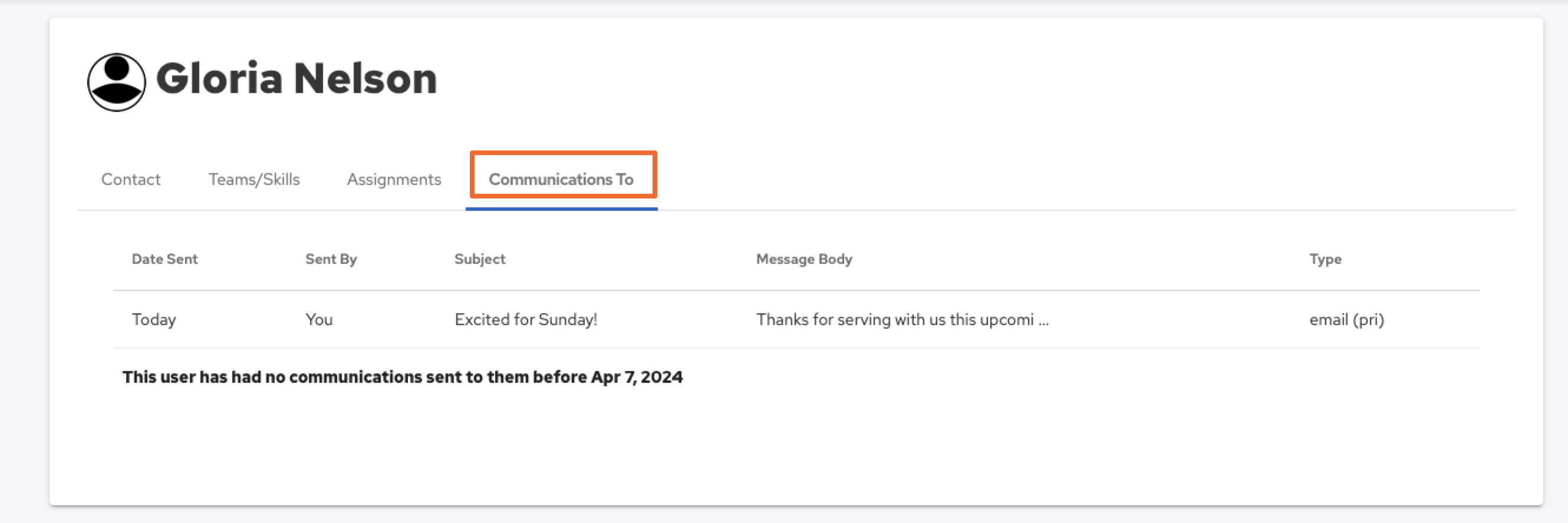Click "You" in the Sent By column

click(x=319, y=320)
